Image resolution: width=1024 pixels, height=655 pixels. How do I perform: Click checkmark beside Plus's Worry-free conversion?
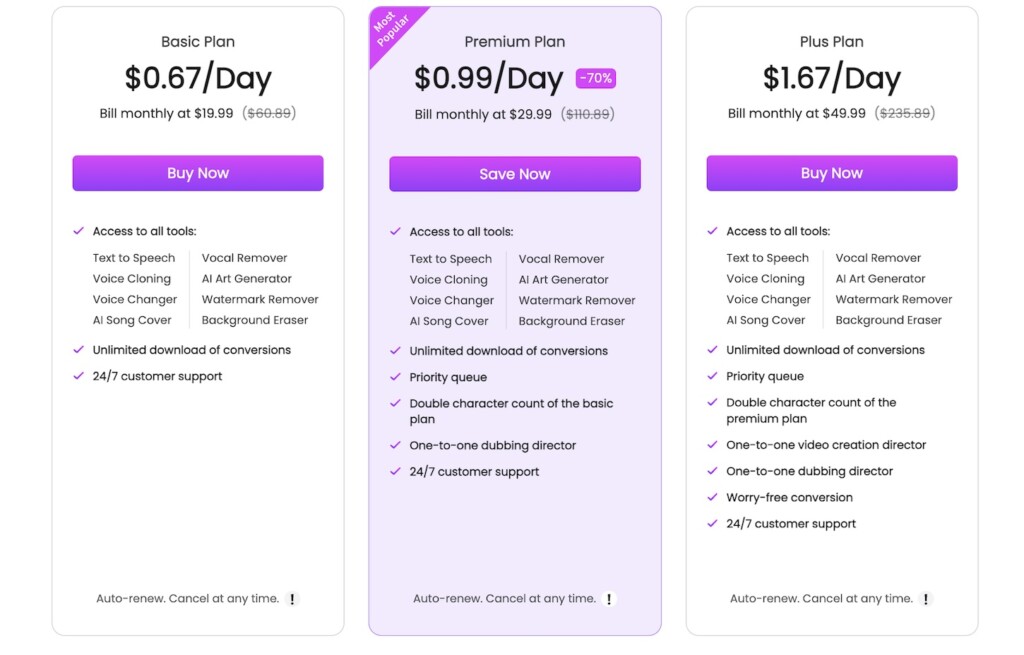[x=712, y=497]
